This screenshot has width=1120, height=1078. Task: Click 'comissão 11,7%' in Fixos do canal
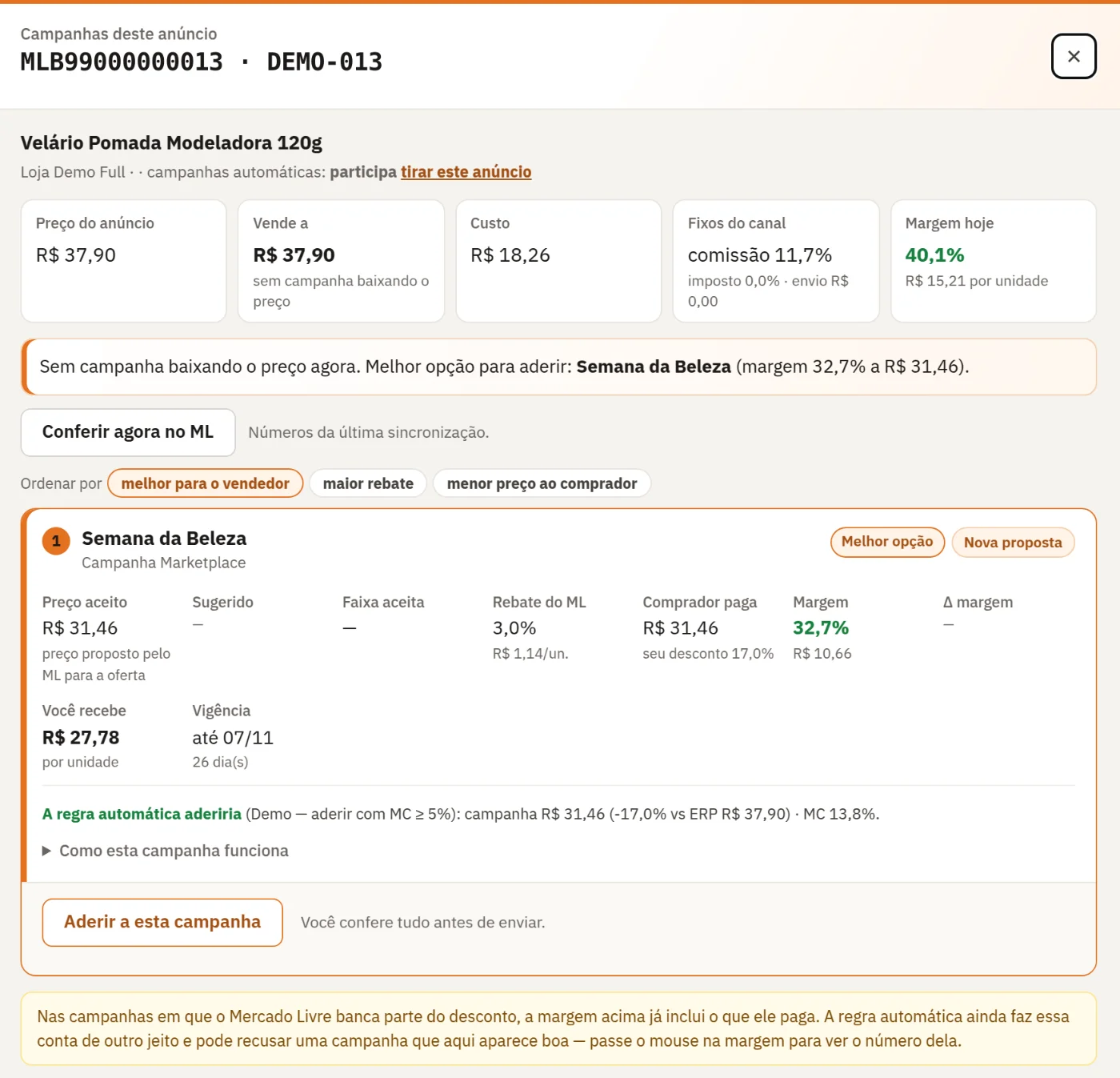760,255
